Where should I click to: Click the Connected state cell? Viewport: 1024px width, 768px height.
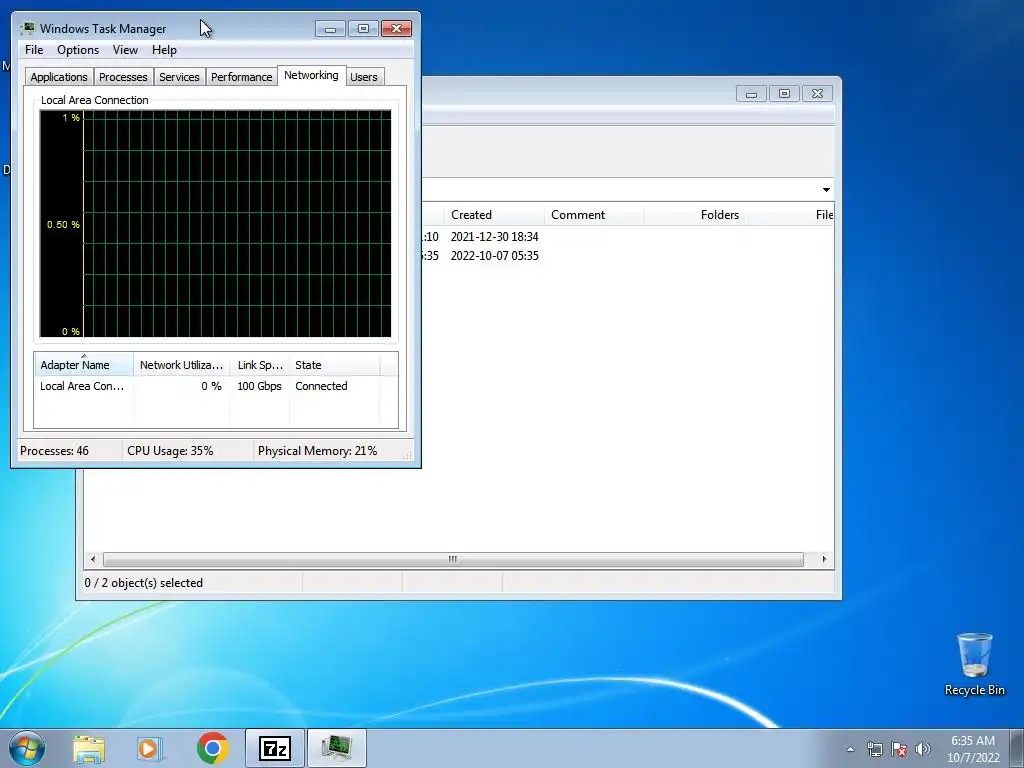(x=321, y=386)
